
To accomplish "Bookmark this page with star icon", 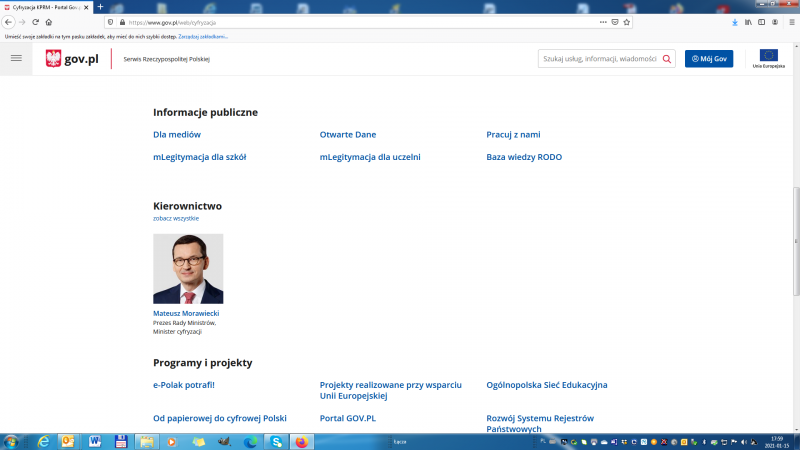I will tap(627, 21).
